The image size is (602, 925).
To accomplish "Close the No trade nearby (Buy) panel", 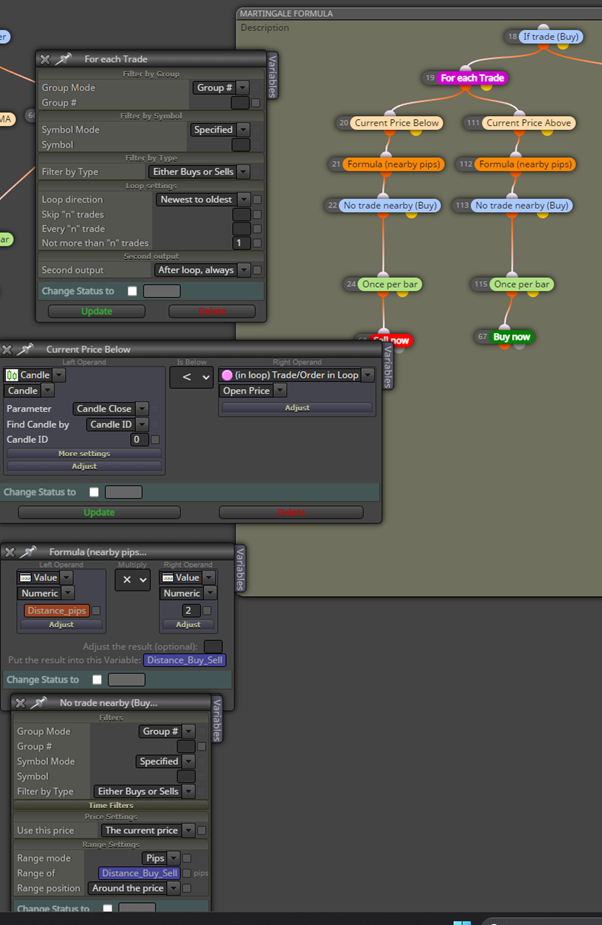I will pyautogui.click(x=20, y=703).
